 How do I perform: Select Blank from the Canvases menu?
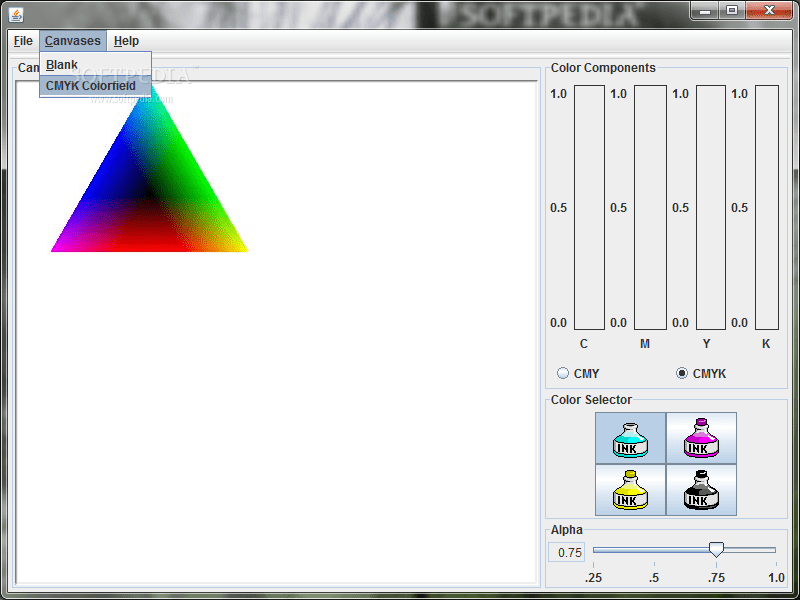pos(61,64)
